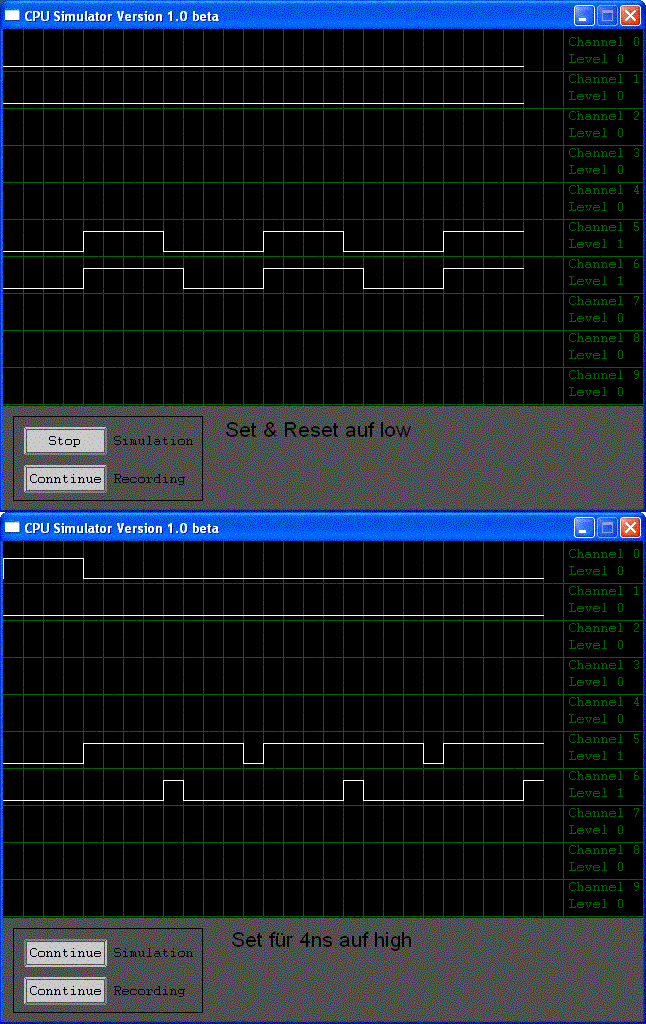Select Channel 6 label in Set für 4ns window
Screen dimensions: 646x1024
(x=604, y=776)
